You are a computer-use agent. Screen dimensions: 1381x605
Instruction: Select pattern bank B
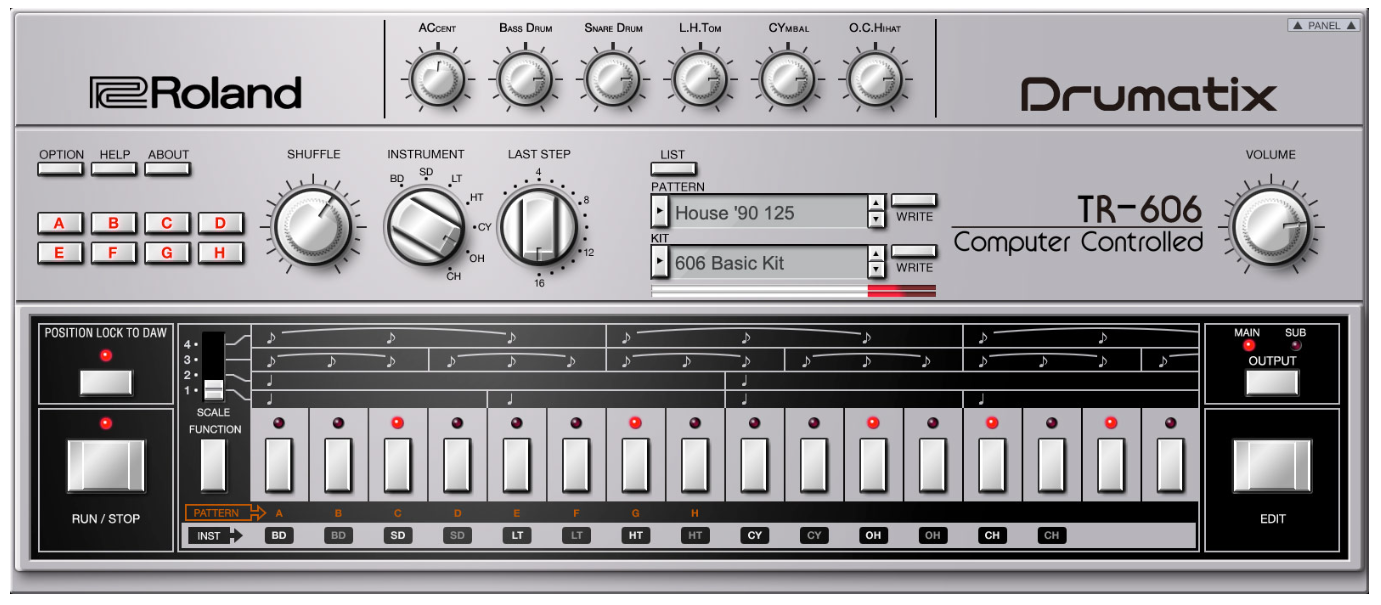tap(114, 223)
